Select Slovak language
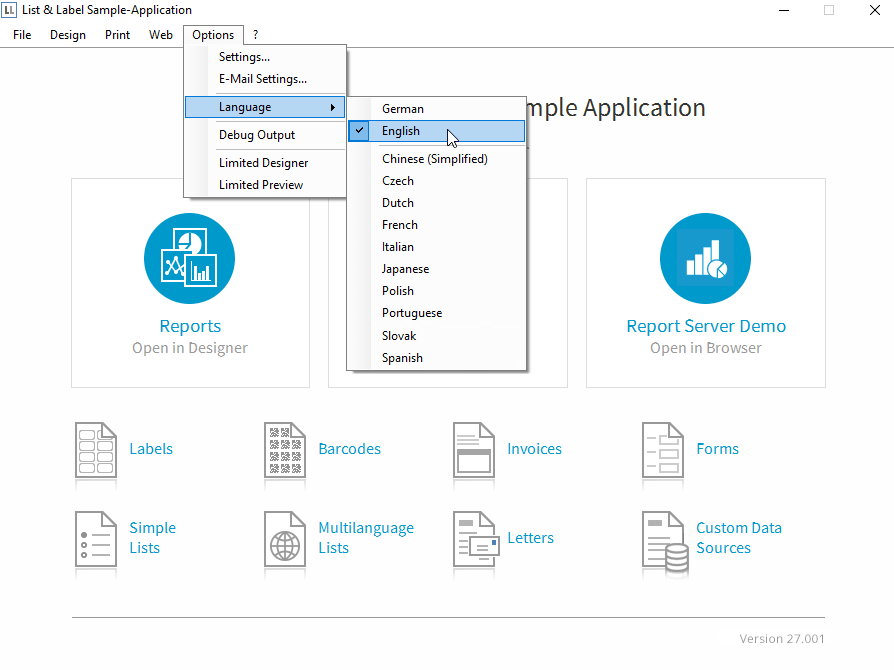The width and height of the screenshot is (894, 670). 436,336
